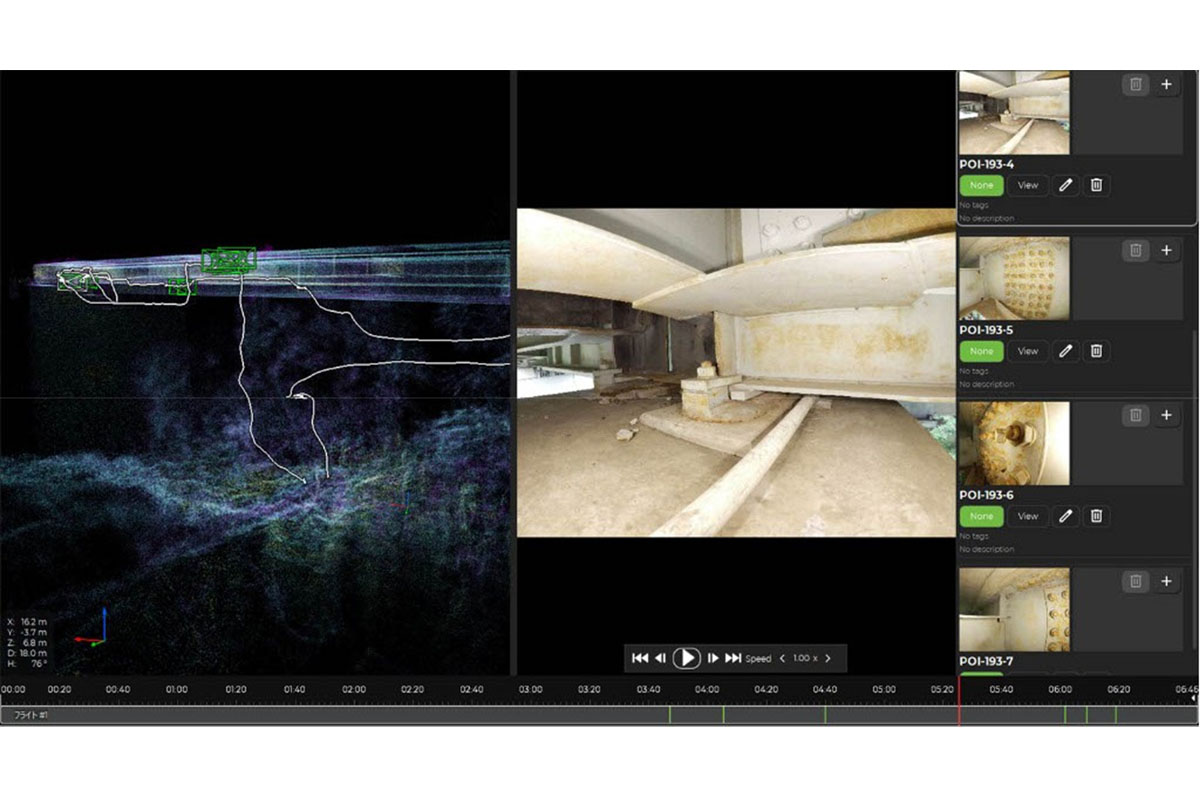Screen dimensions: 1200x798
Task: Edit POI-193-4 using its pencil icon
Action: click(x=1066, y=185)
